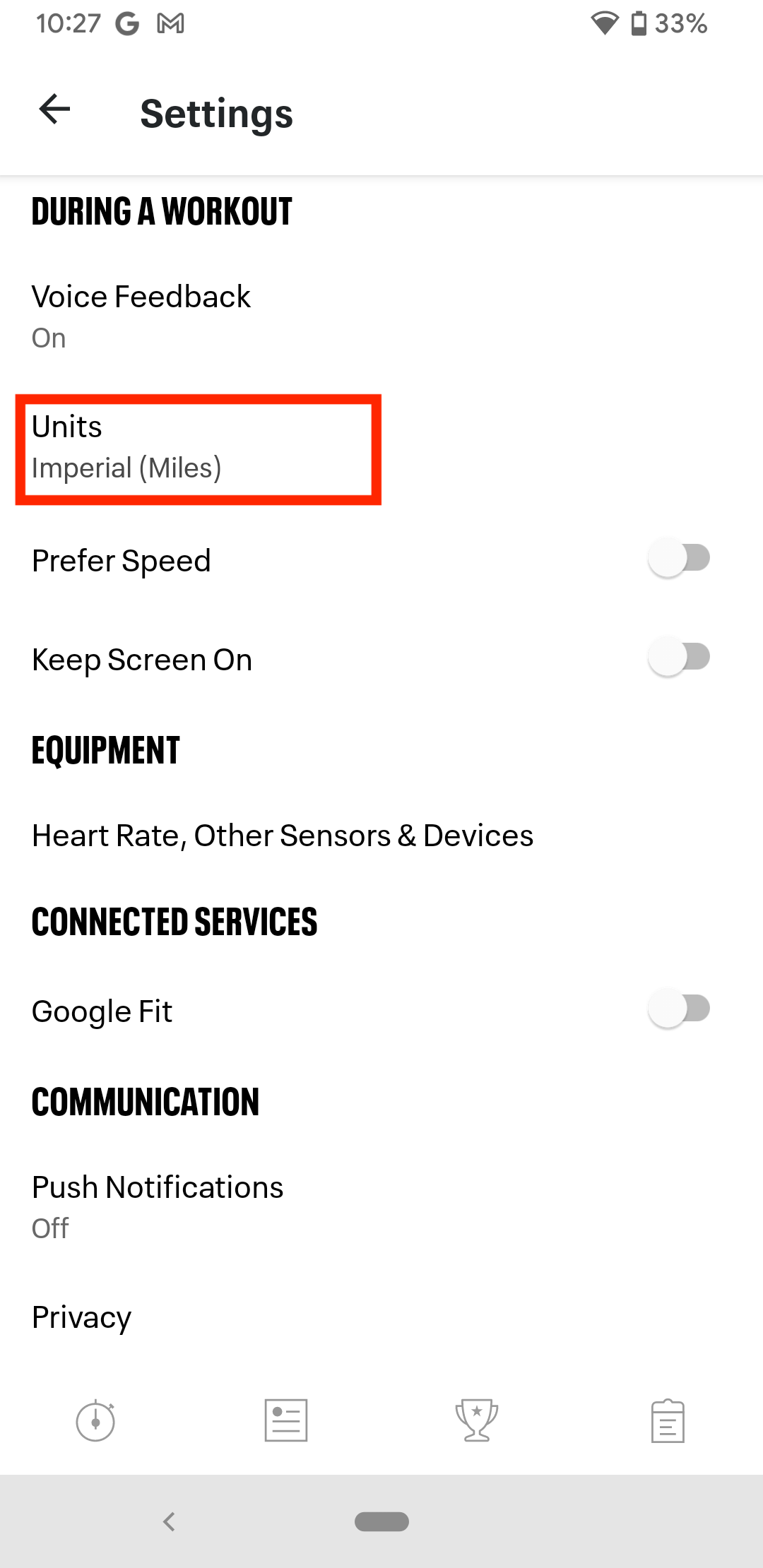Open Units Imperial (Miles) selector
The height and width of the screenshot is (1568, 763).
point(198,449)
